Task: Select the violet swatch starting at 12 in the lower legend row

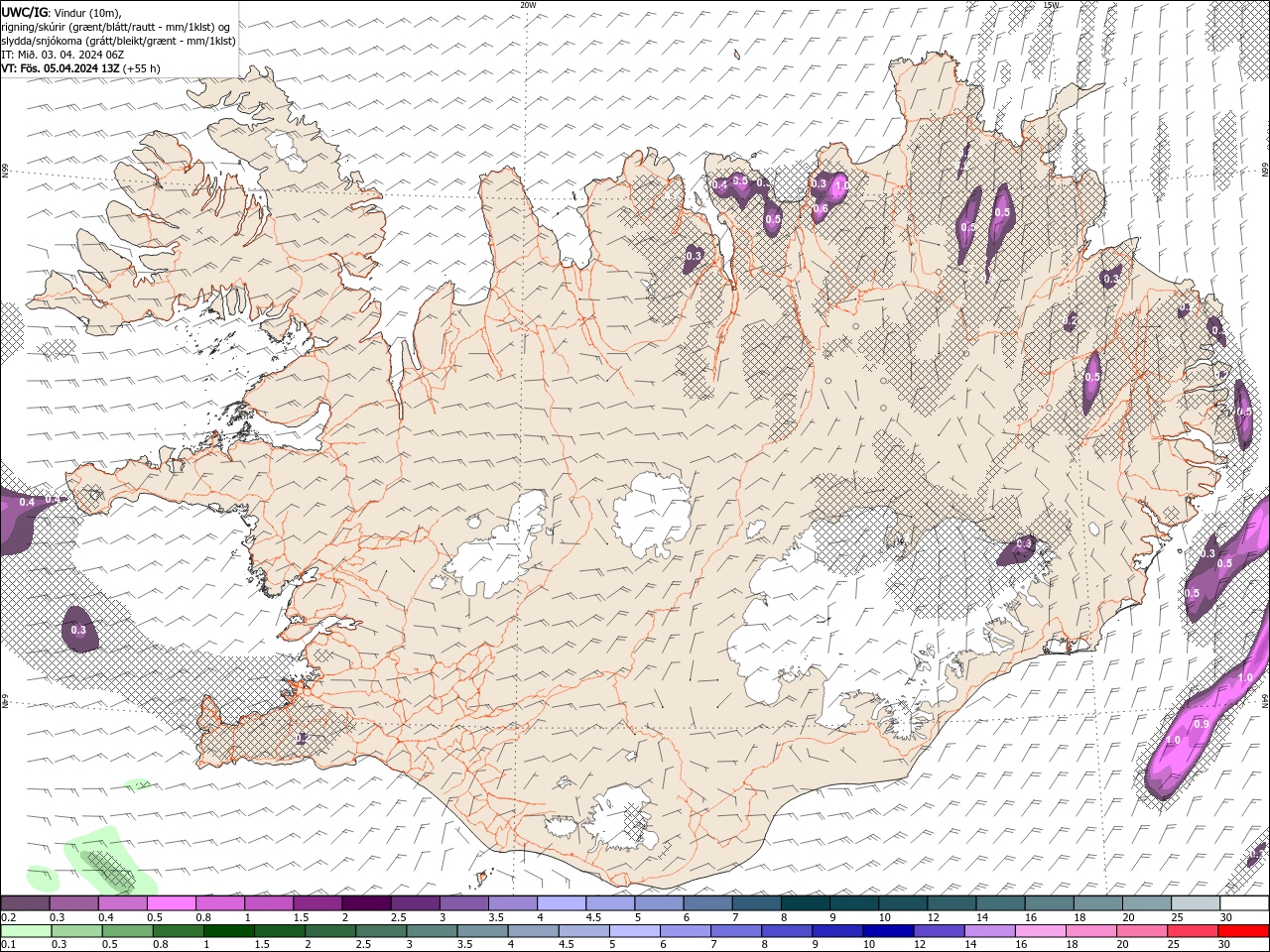Action: coord(939,931)
